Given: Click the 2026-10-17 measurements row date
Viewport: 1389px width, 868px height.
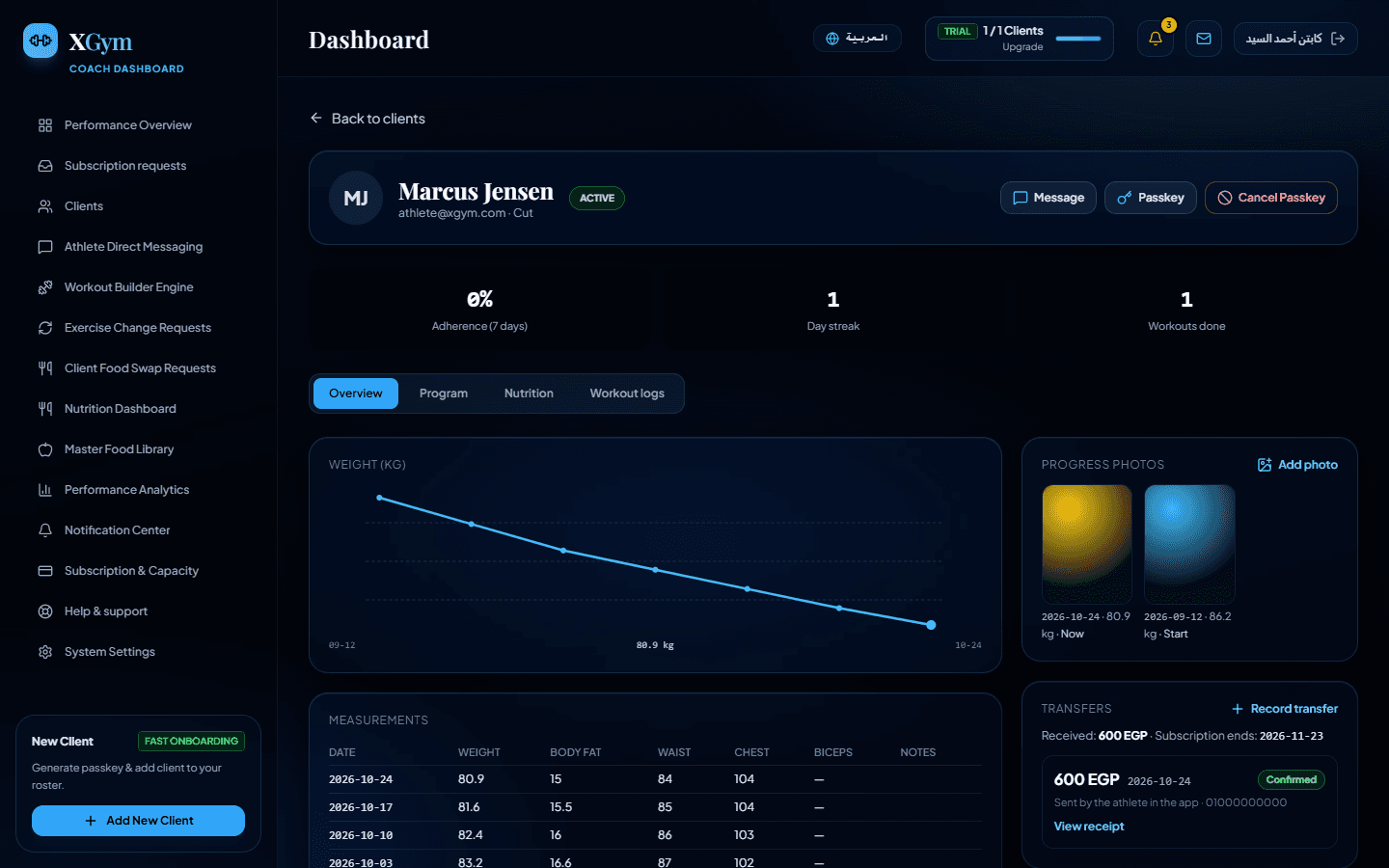Looking at the screenshot, I should [x=361, y=807].
